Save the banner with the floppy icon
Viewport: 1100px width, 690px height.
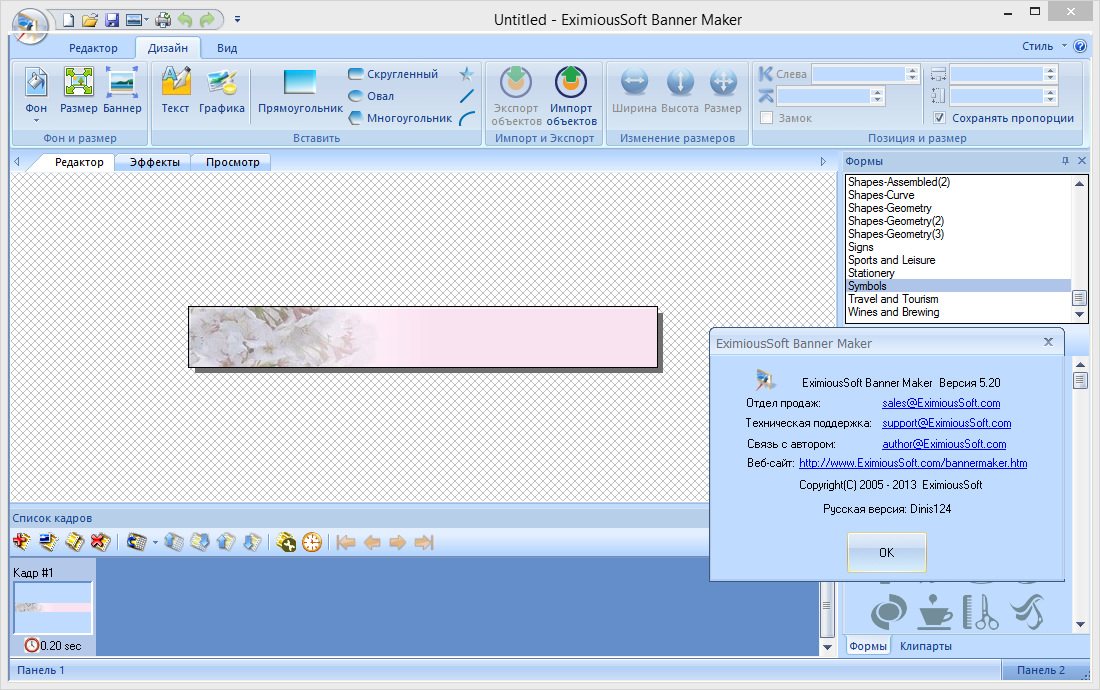[112, 20]
